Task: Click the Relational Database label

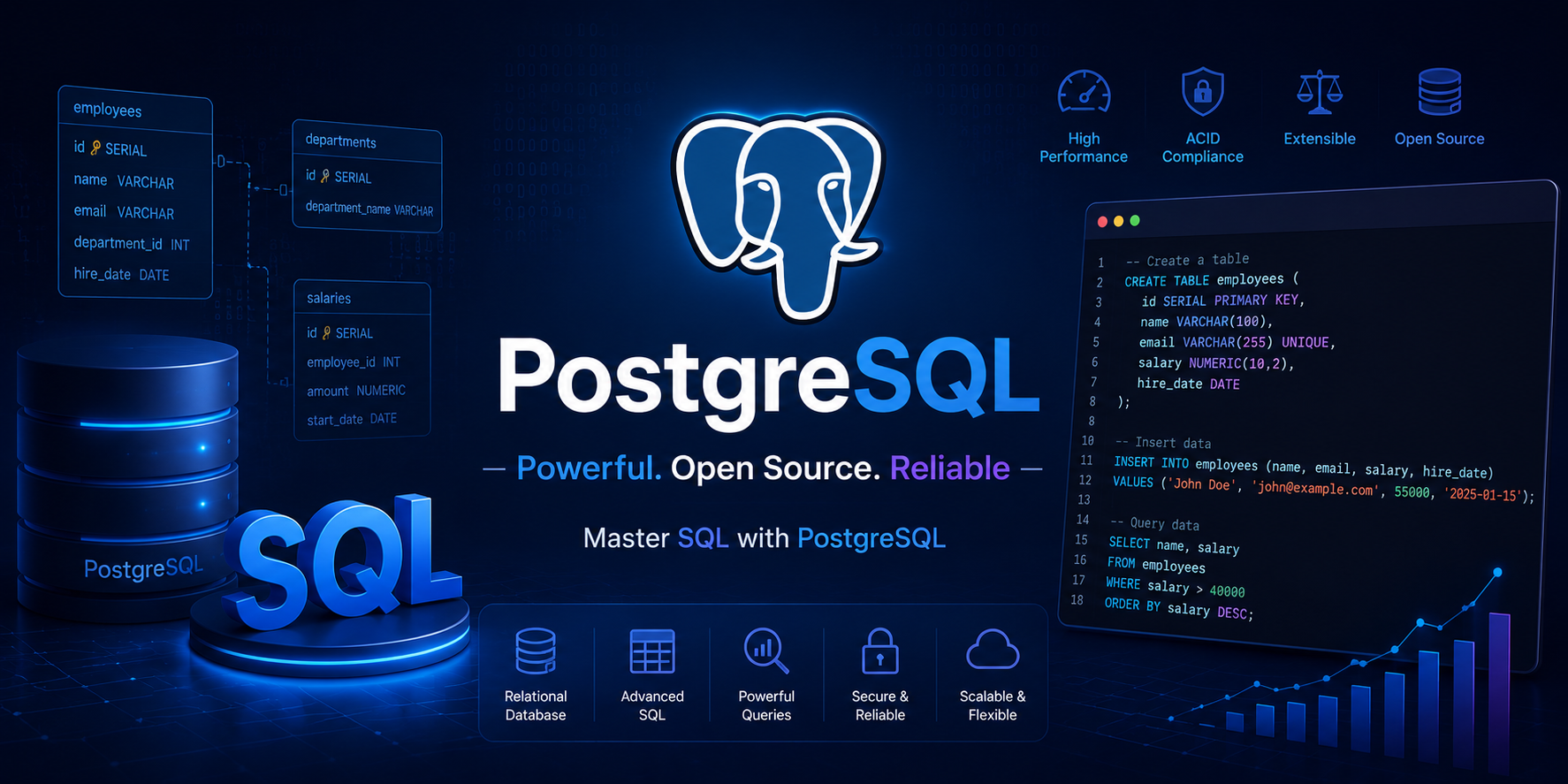Action: pyautogui.click(x=536, y=705)
